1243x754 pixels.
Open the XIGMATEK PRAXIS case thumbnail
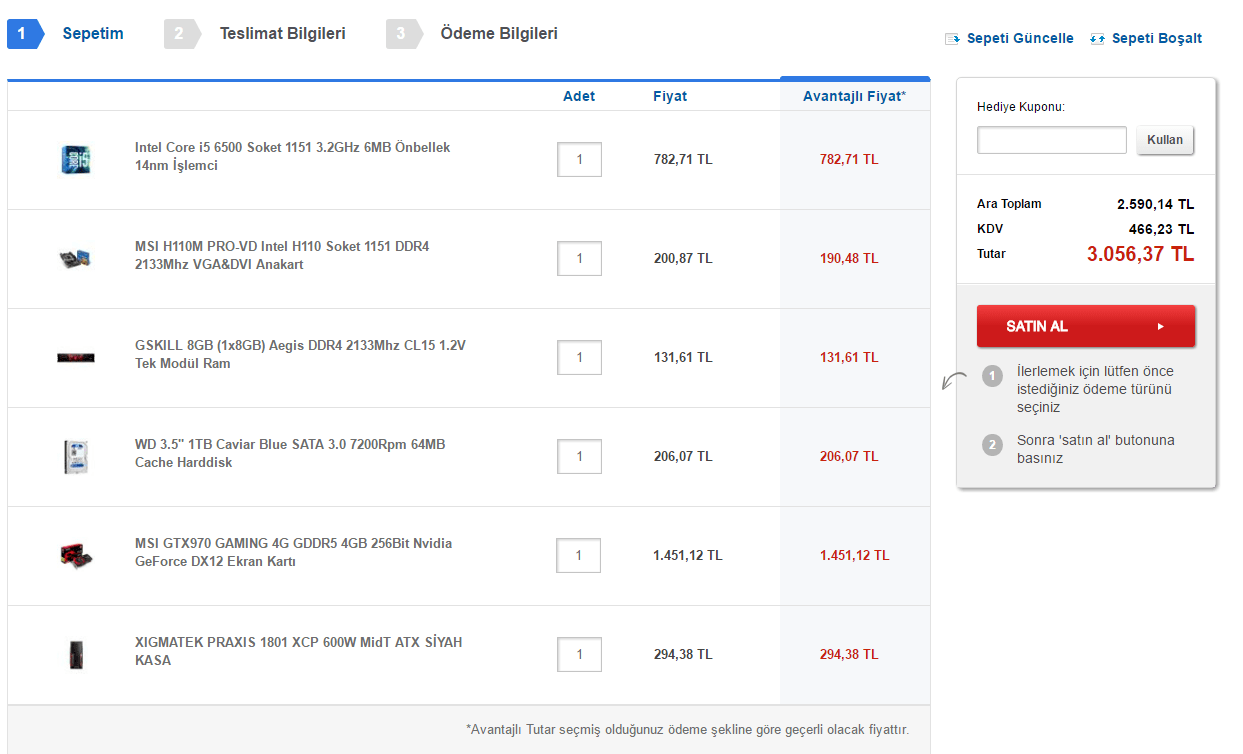pos(76,654)
